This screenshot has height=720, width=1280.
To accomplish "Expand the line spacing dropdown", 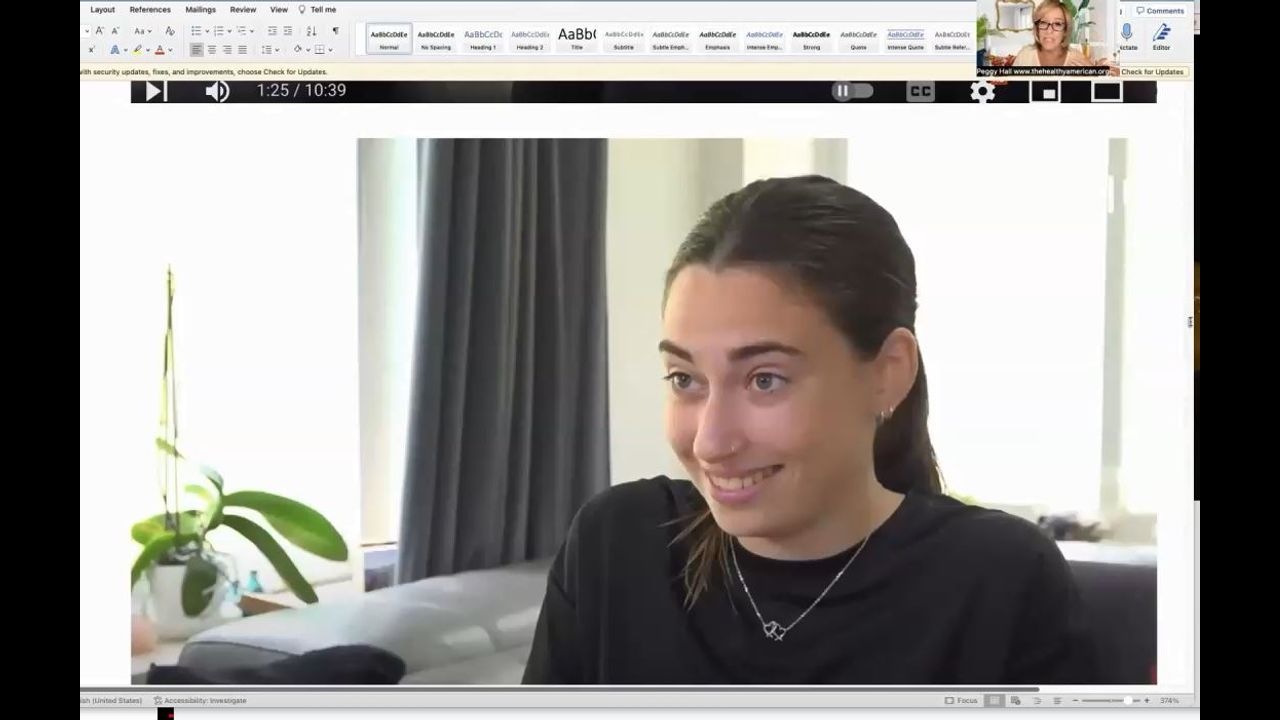I will pyautogui.click(x=278, y=50).
